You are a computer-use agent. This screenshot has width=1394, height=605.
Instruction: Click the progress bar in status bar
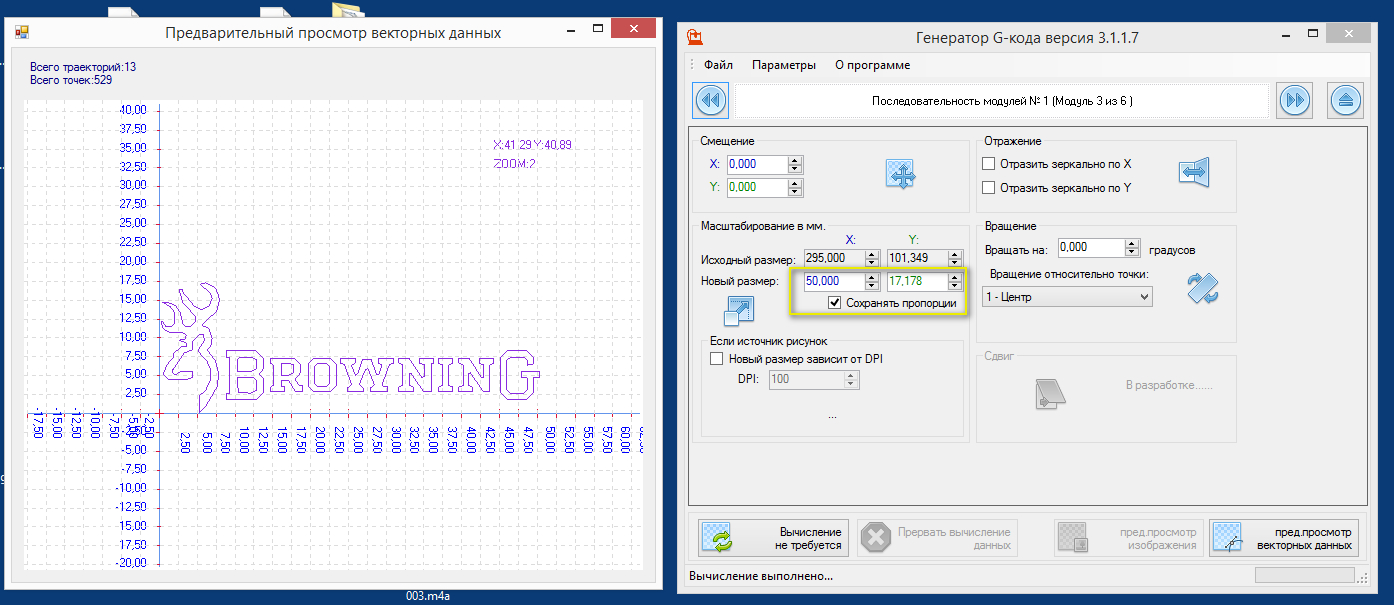(x=1304, y=576)
